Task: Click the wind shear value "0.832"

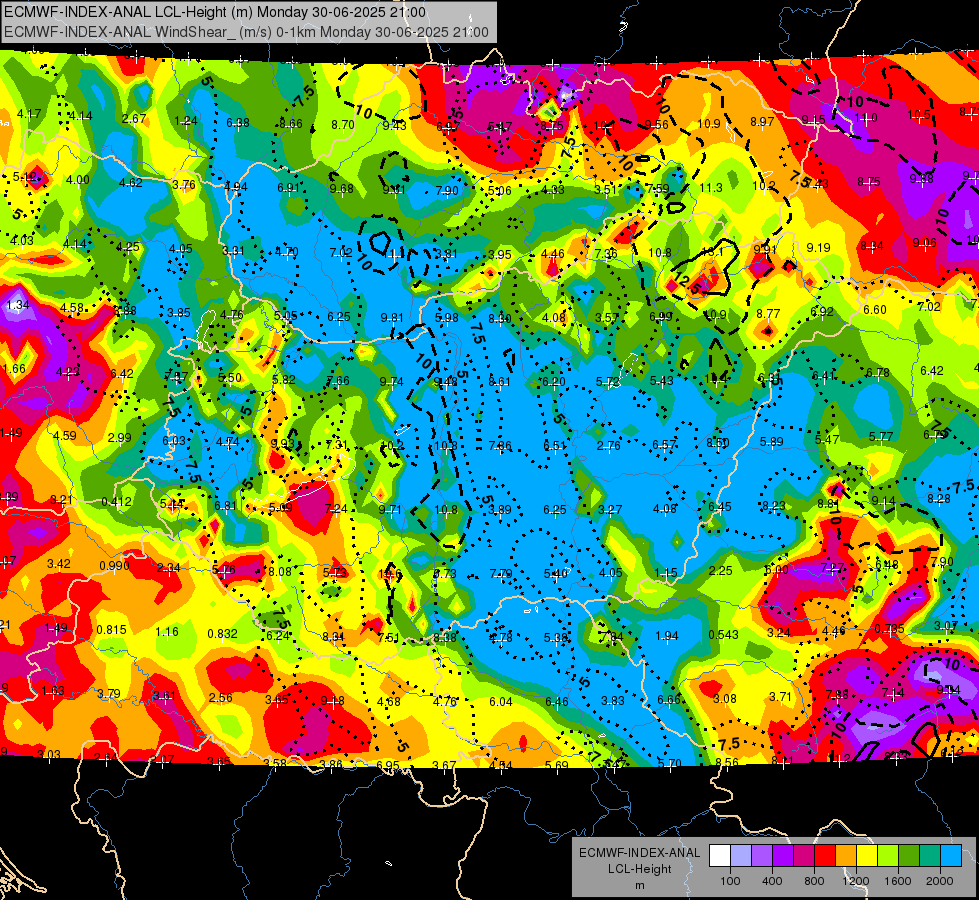Action: (222, 633)
